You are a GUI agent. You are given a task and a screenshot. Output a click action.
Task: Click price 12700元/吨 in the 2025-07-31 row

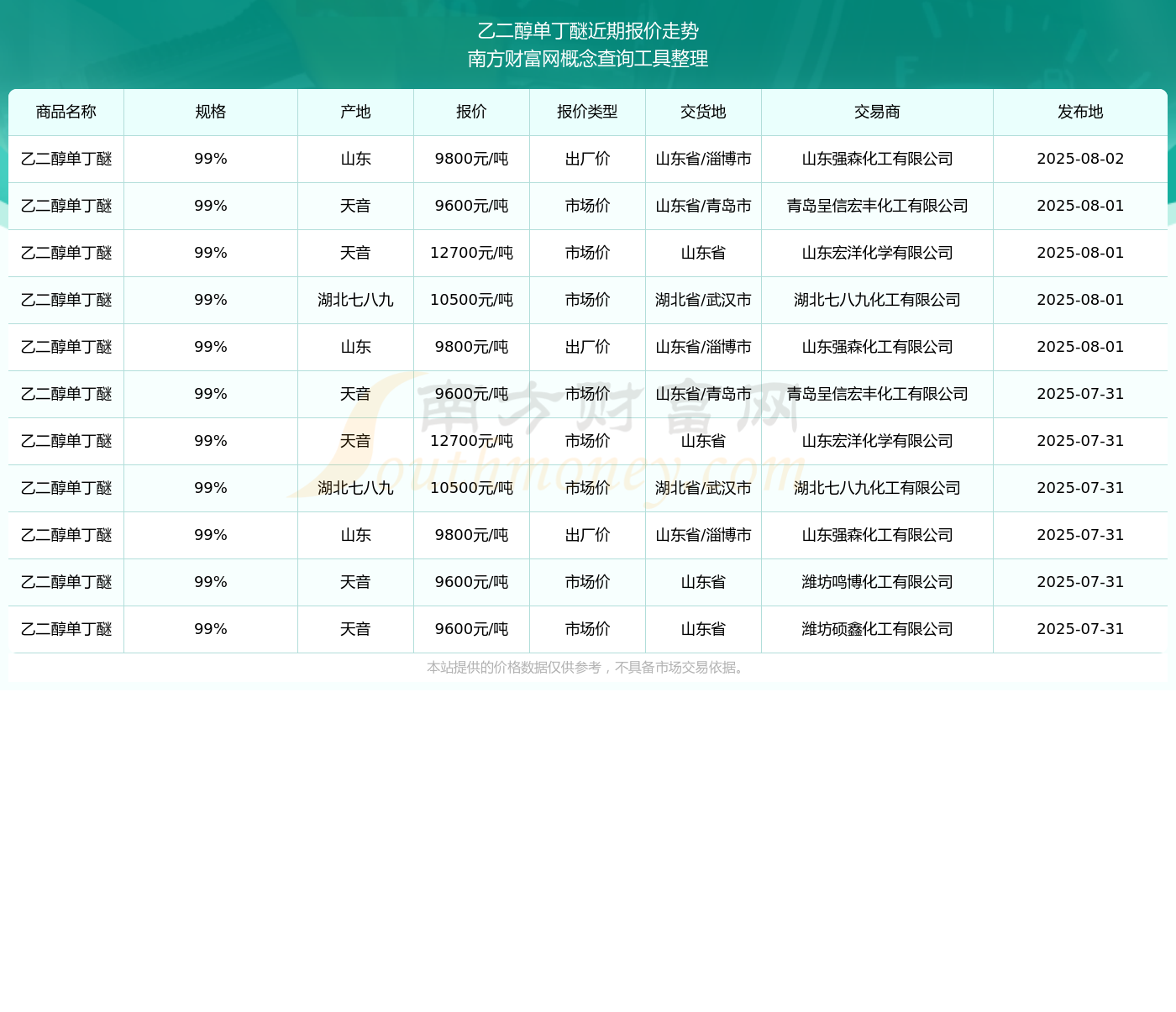click(471, 441)
